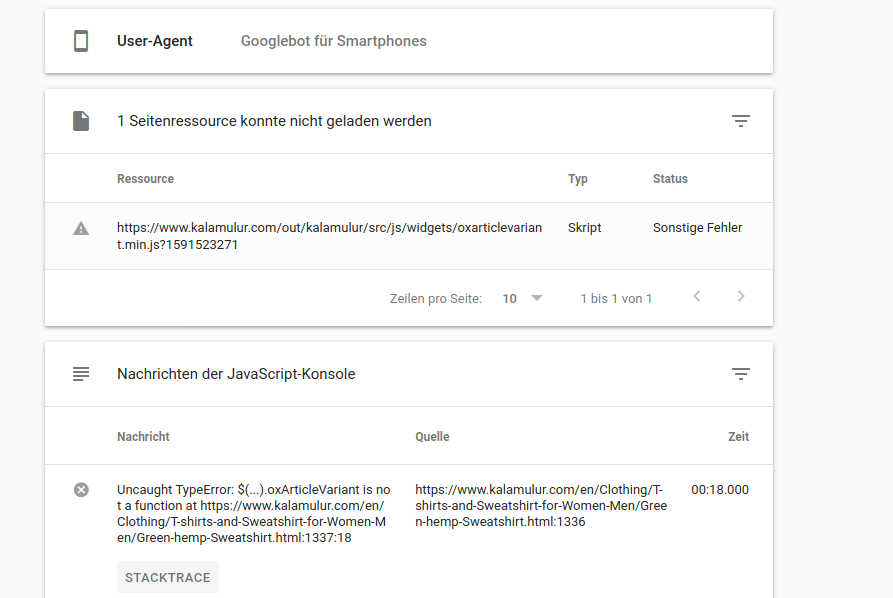Click the STACKTRACE button
Screen dimensions: 893x598
(x=168, y=577)
